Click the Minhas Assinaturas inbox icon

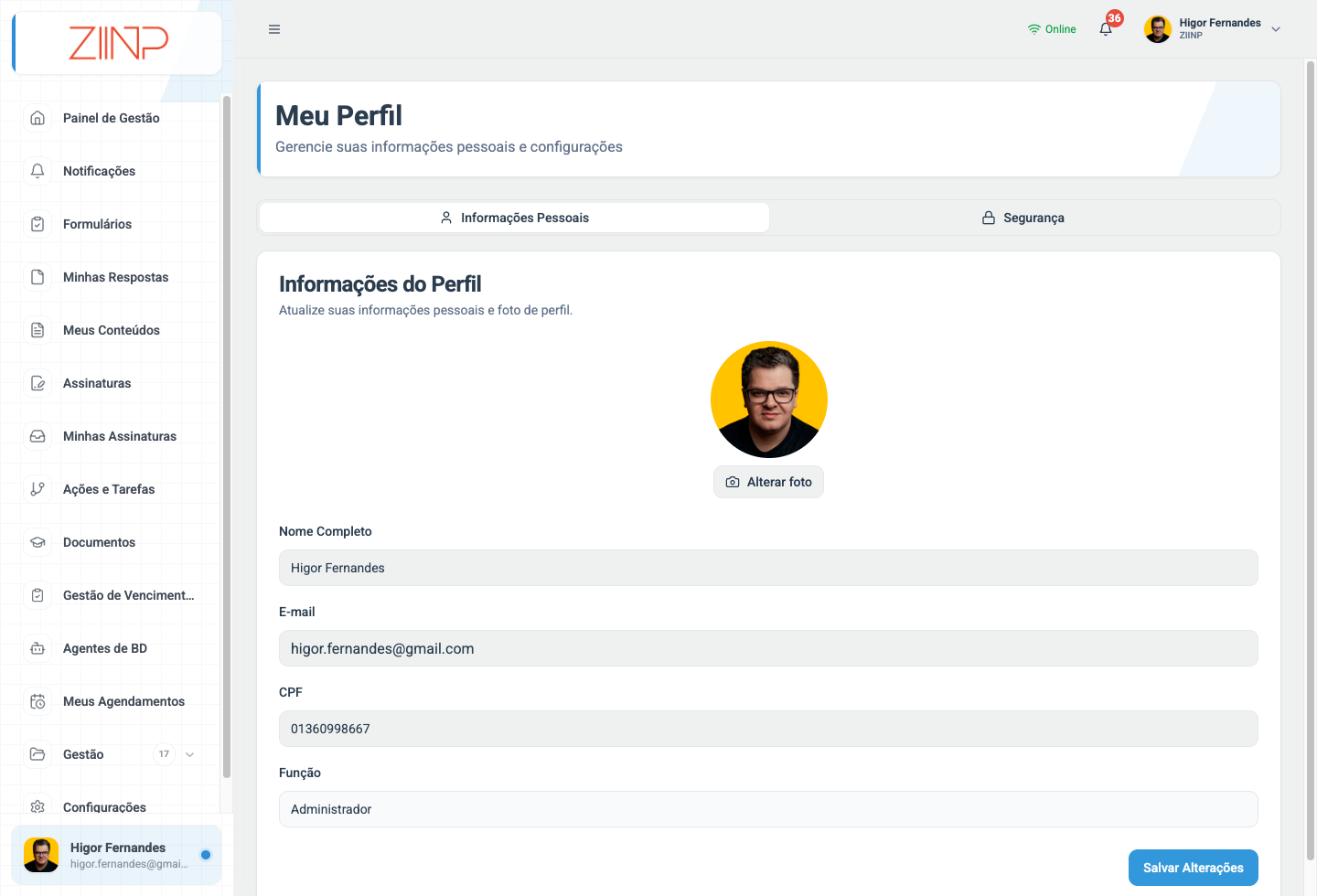pyautogui.click(x=37, y=436)
